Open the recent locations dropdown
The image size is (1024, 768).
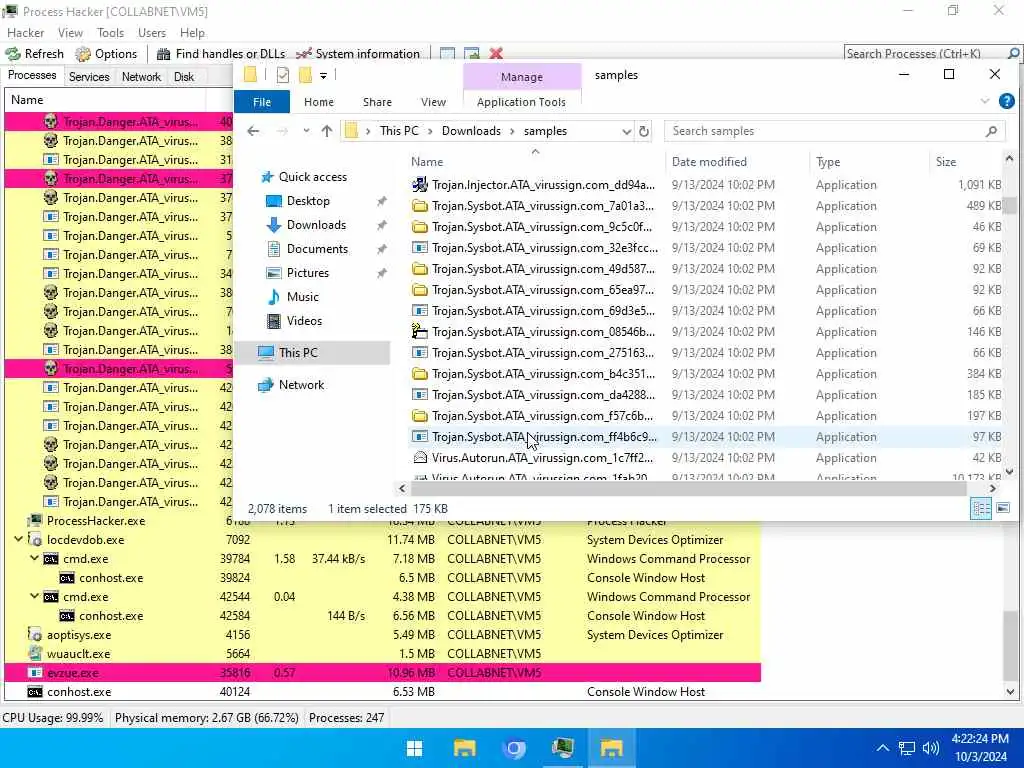coord(306,131)
